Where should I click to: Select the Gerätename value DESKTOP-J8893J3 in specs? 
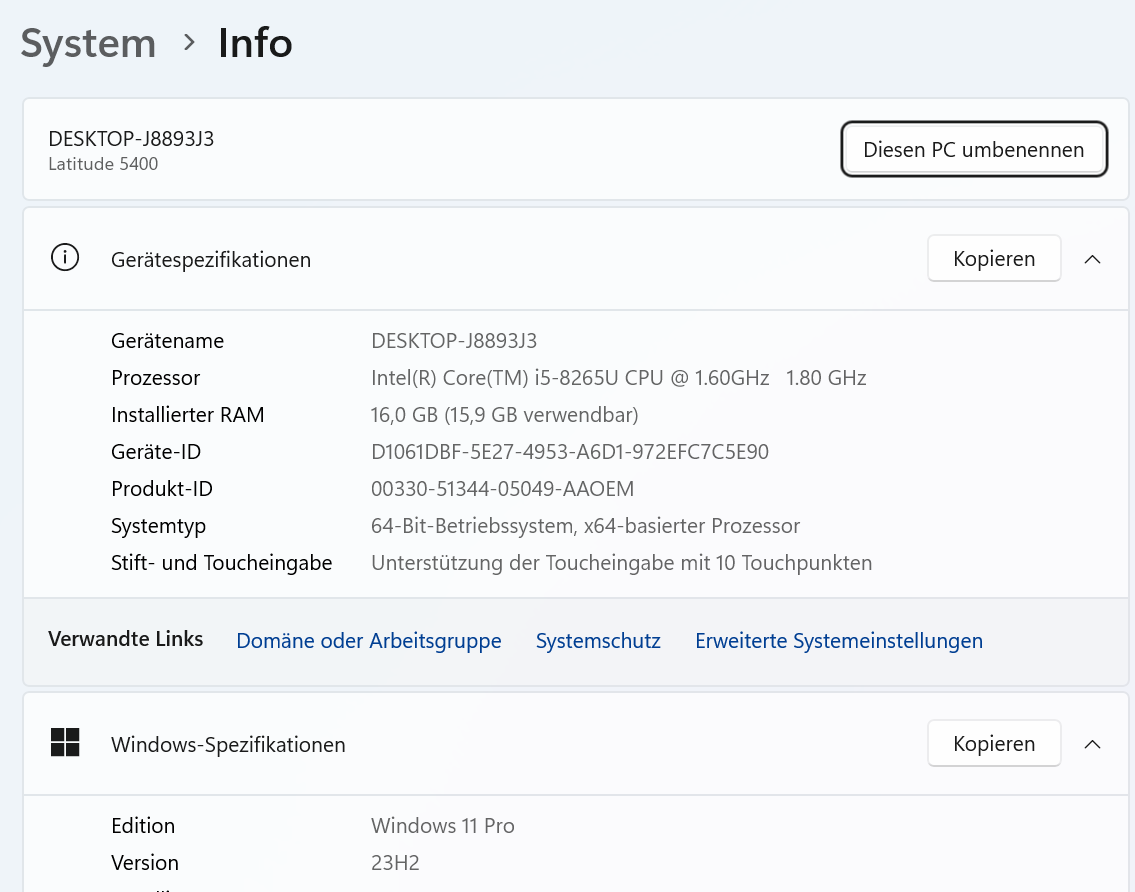pos(454,341)
